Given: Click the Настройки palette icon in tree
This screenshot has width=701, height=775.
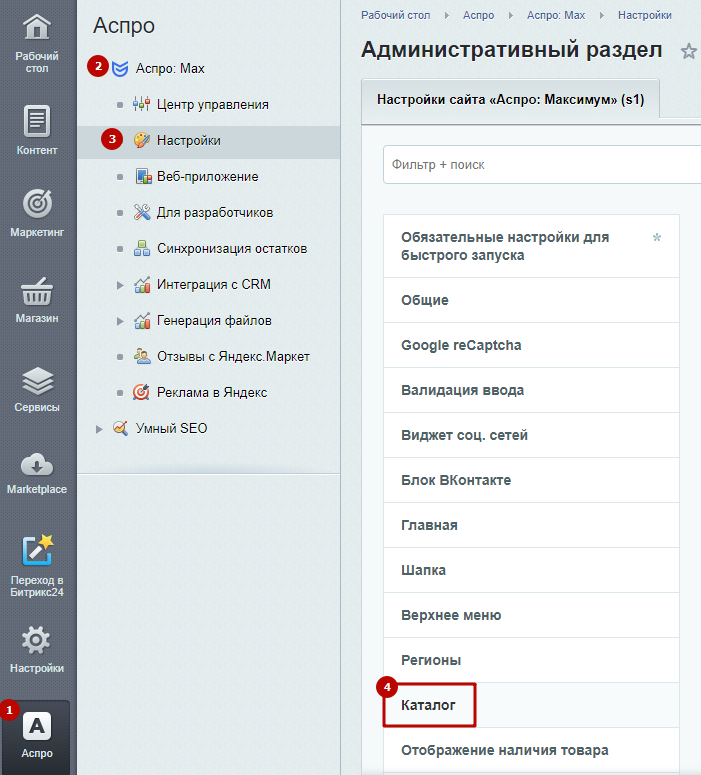Looking at the screenshot, I should [142, 140].
